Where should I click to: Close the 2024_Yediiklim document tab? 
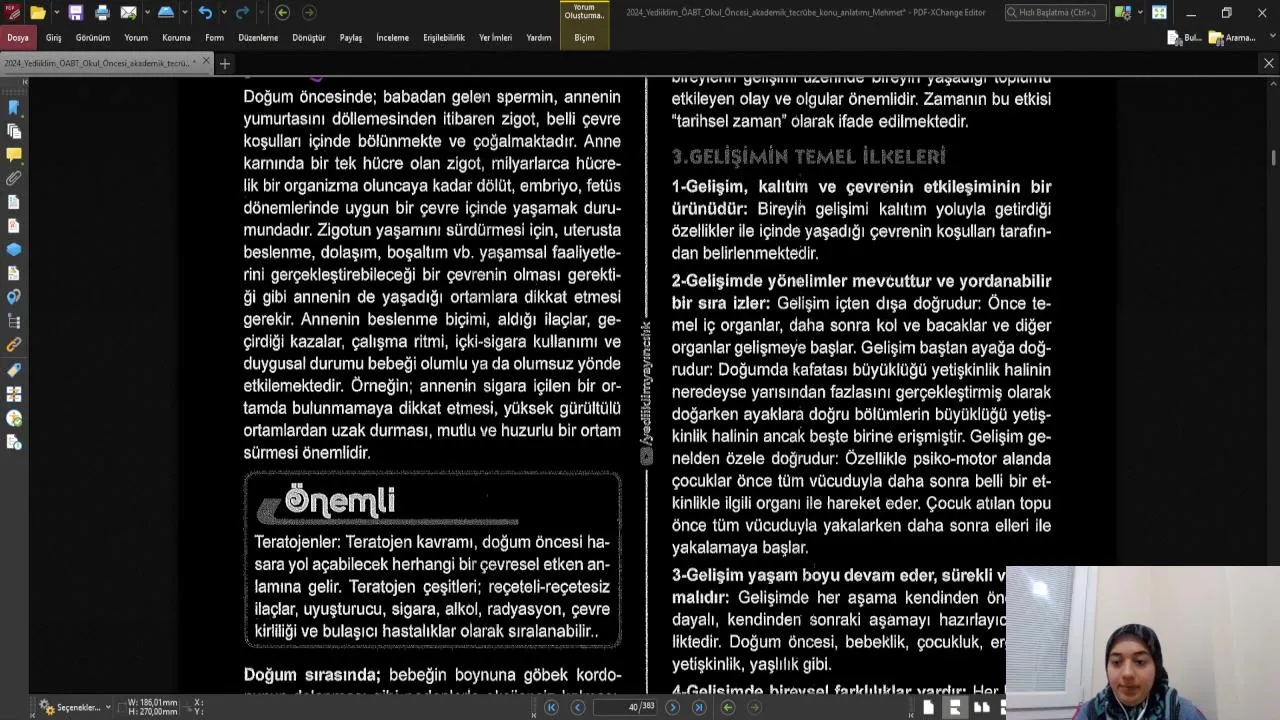[x=206, y=62]
